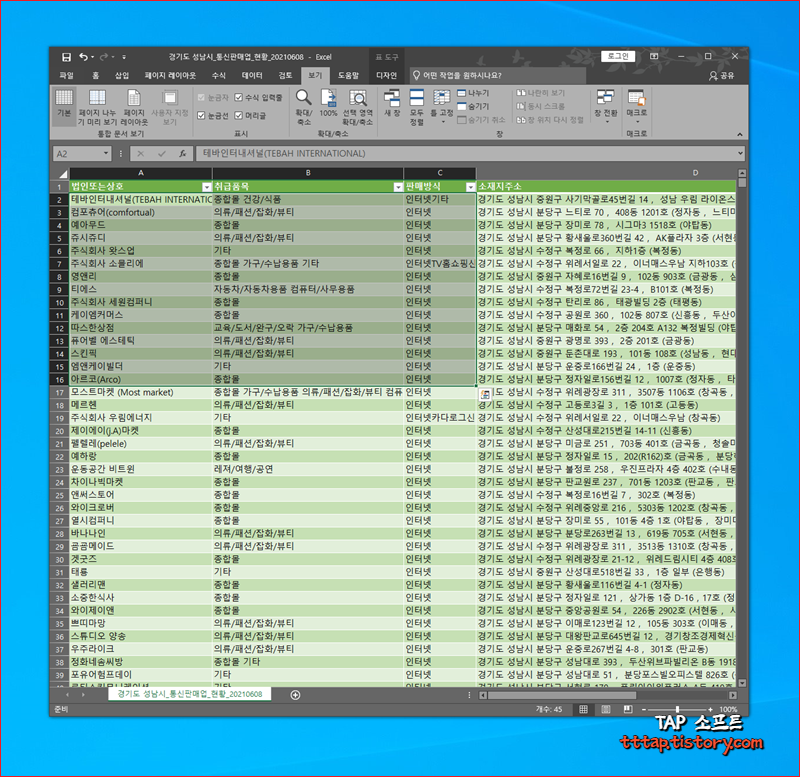Viewport: 800px width, 777px height.
Task: Open 사용자 지정 보기 custom views
Action: coord(170,108)
